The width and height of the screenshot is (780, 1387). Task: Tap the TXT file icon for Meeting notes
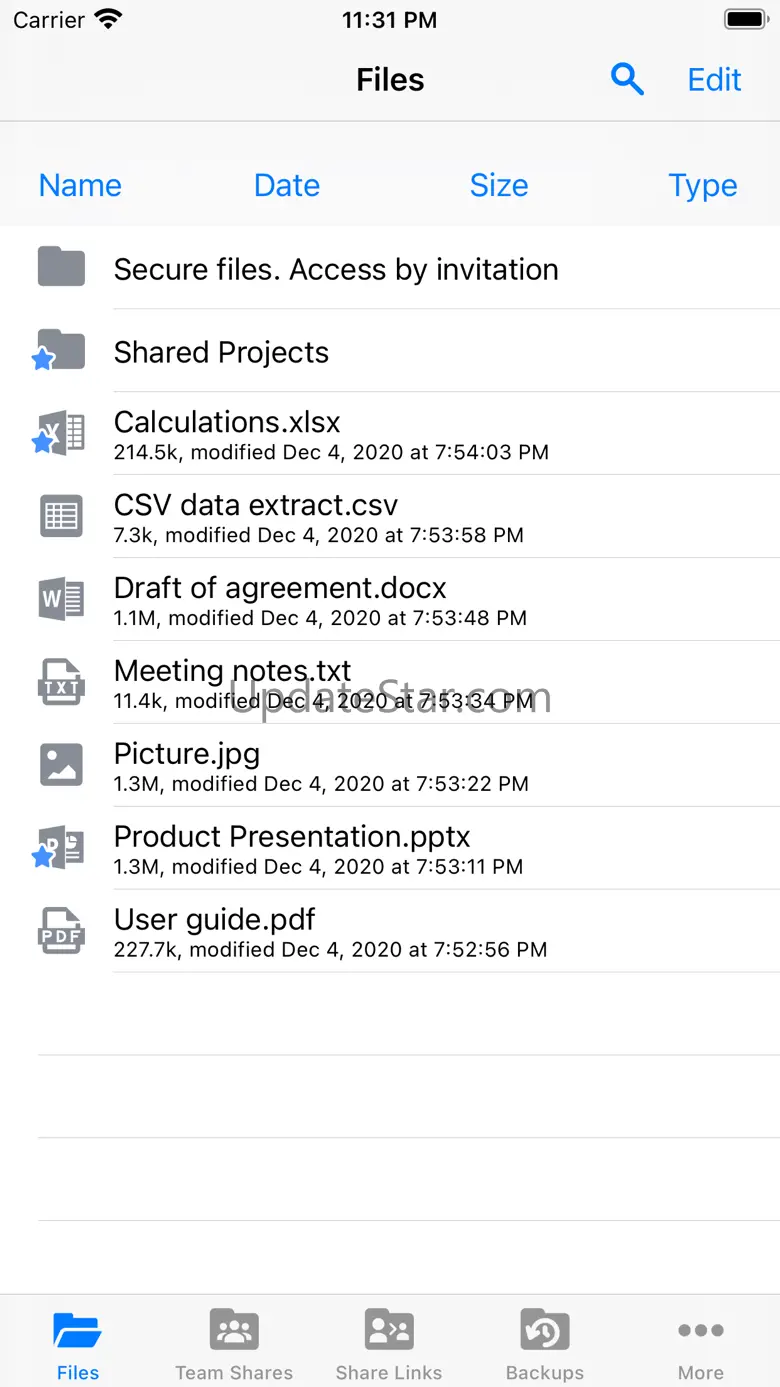coord(61,682)
